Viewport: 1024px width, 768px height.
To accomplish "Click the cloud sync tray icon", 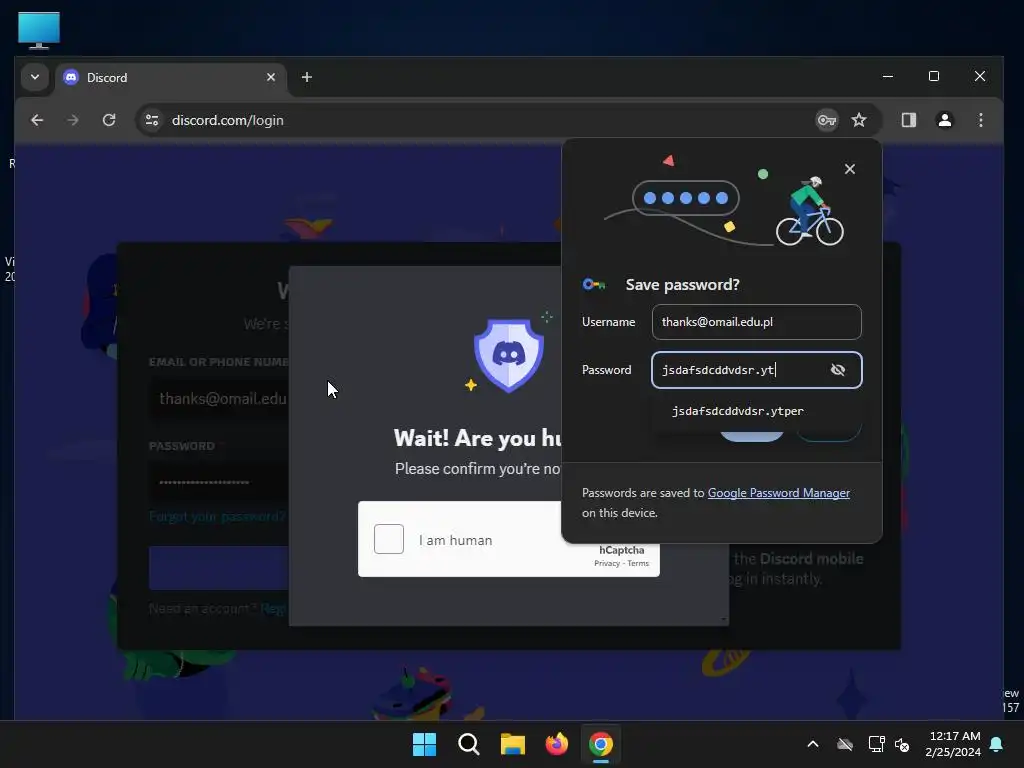I will tap(845, 744).
